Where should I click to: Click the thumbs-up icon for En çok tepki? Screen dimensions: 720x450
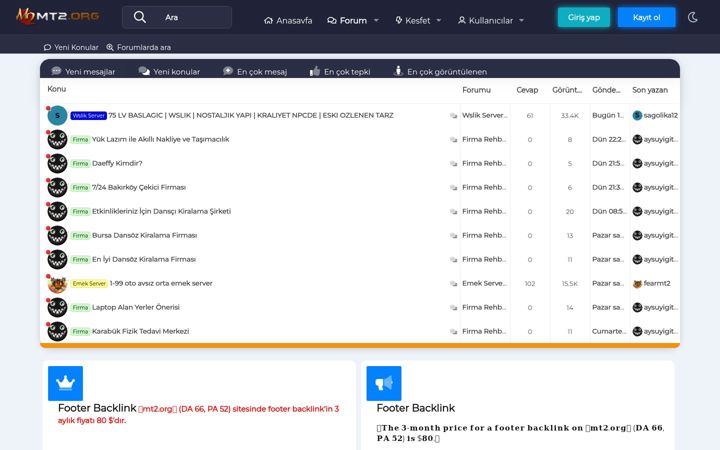tap(315, 71)
